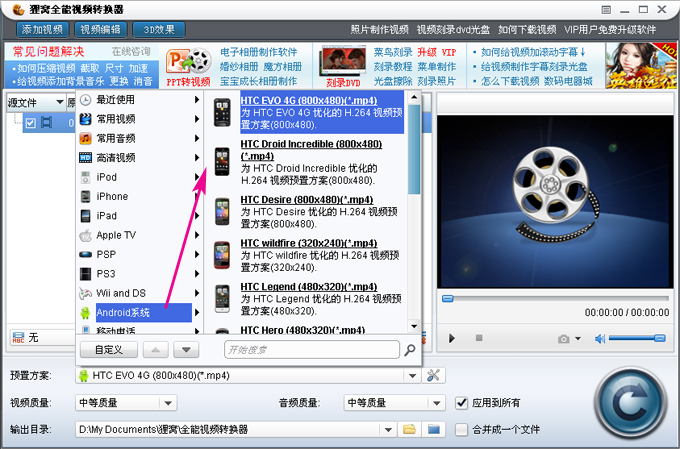Choose the HTC Desire (800x480) preset

point(319,211)
